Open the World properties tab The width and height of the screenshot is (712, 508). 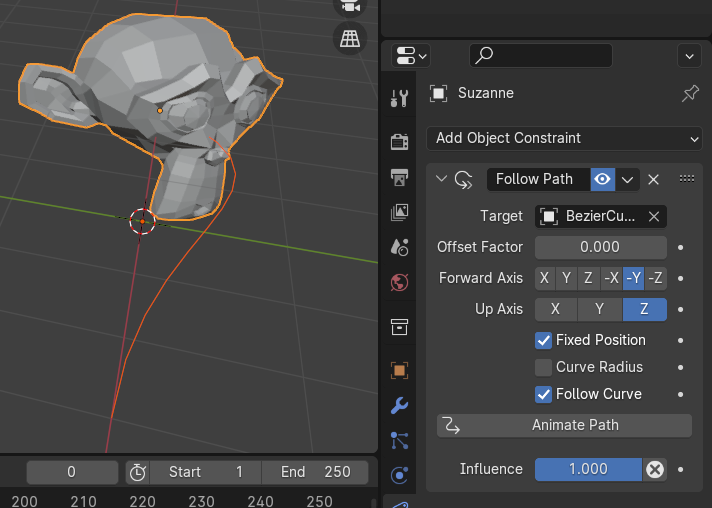[399, 282]
